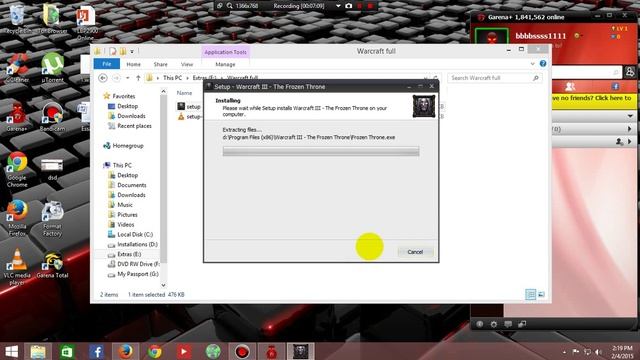Open Extras (E:) drive
Image resolution: width=640 pixels, height=360 pixels.
[129, 254]
